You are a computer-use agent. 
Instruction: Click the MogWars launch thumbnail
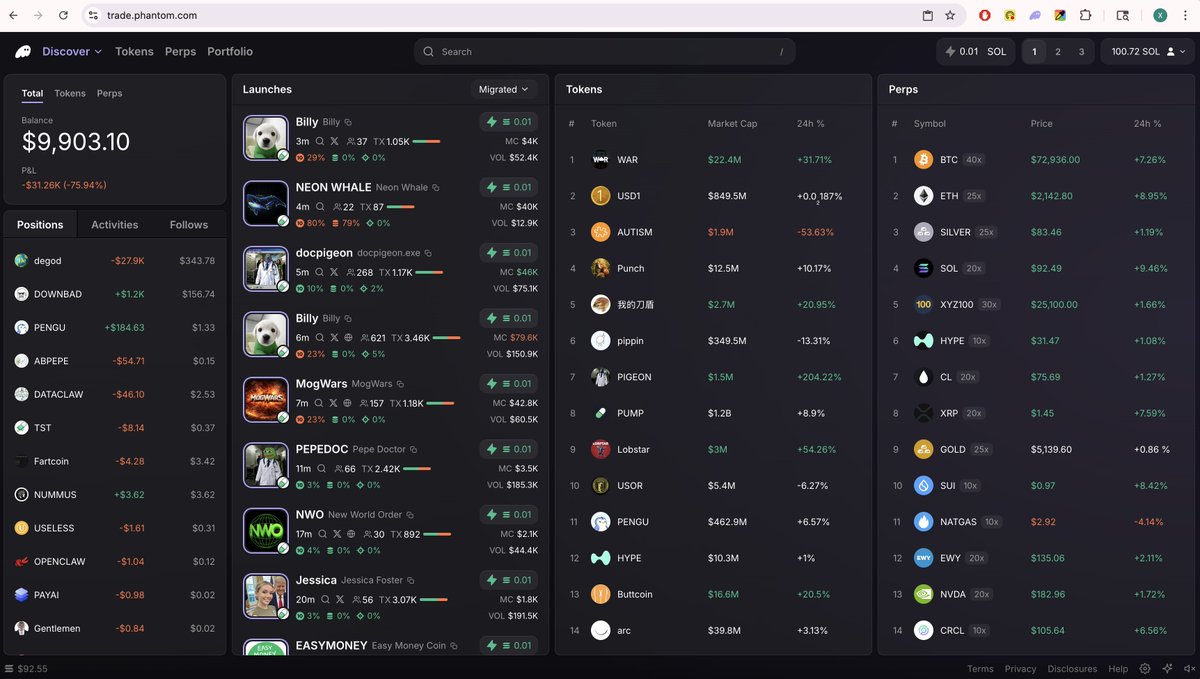(x=266, y=400)
